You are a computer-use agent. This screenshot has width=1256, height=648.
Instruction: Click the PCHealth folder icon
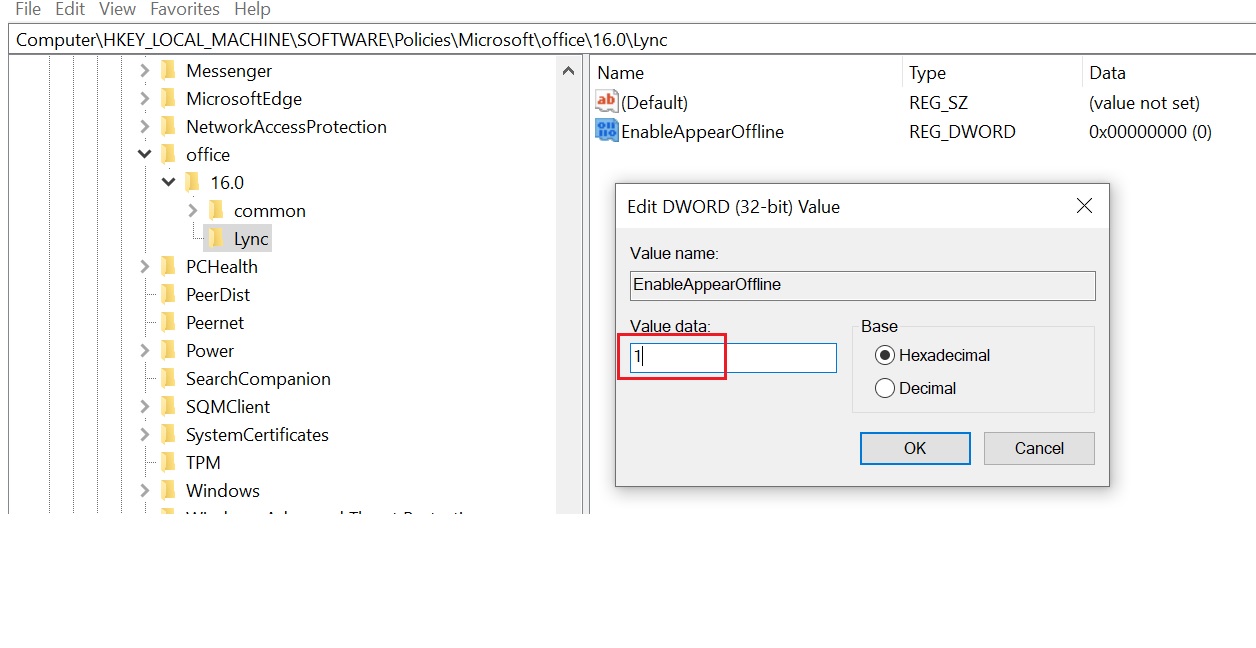168,266
